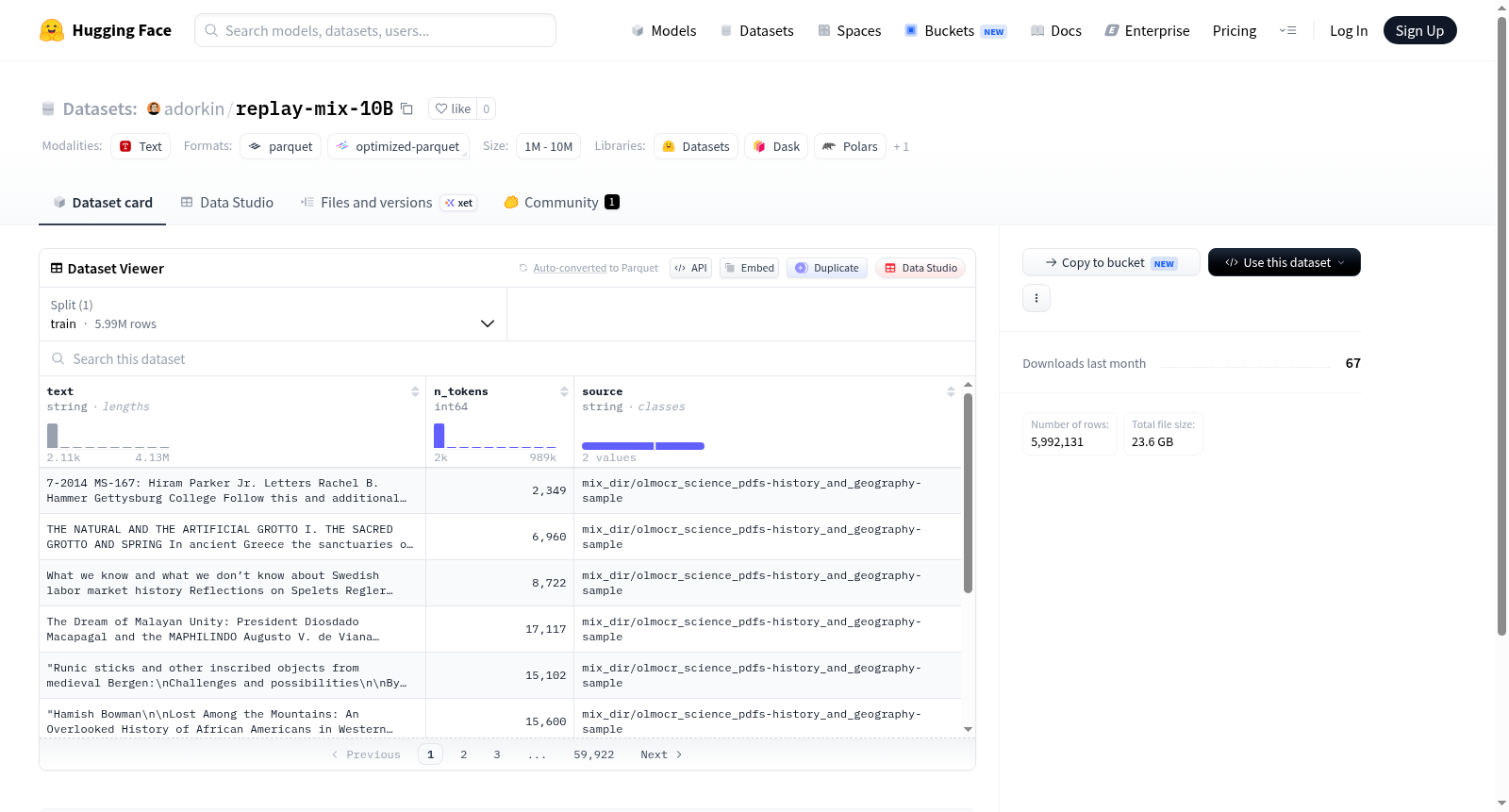This screenshot has height=812, width=1509.
Task: Go to Spaces in the top nav
Action: click(x=849, y=30)
